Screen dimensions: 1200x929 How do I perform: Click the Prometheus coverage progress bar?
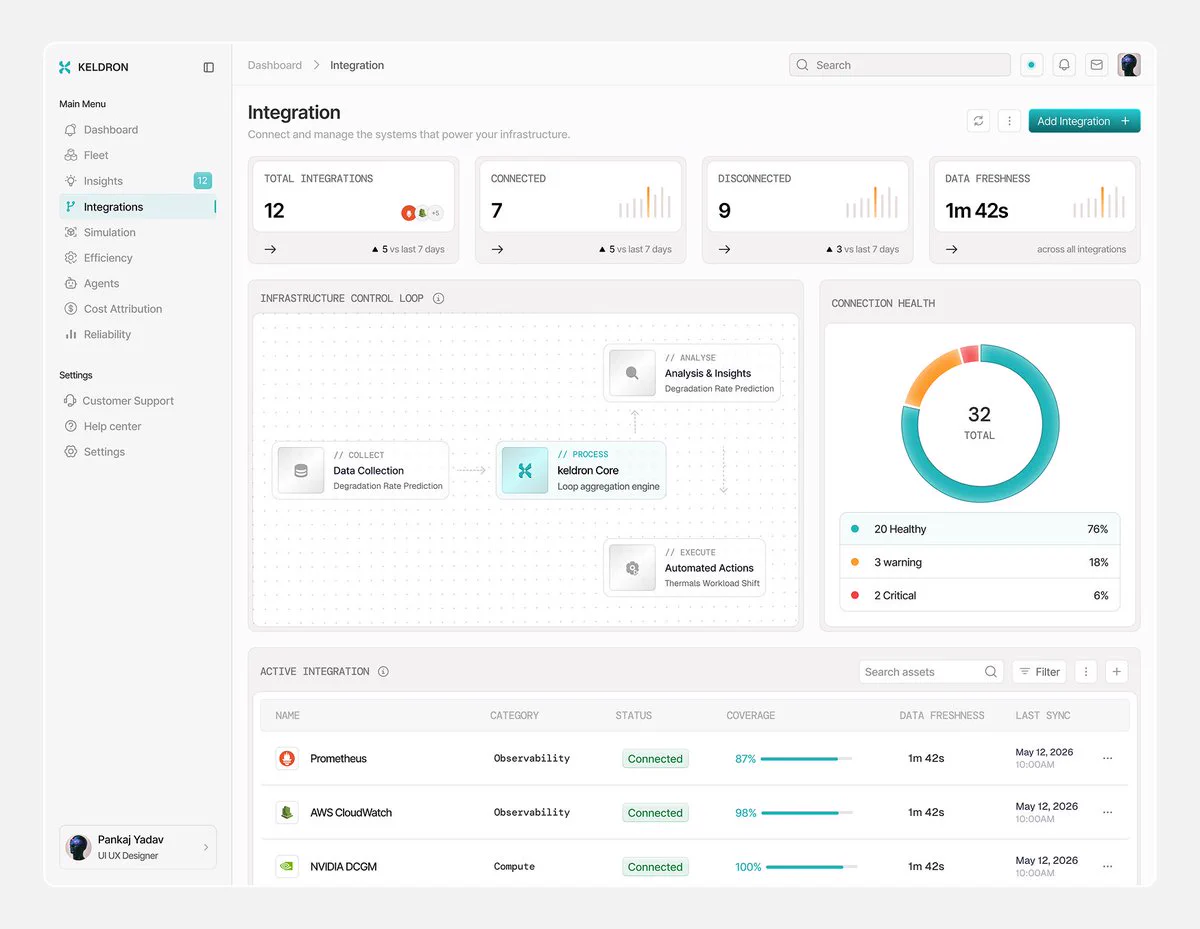click(806, 759)
